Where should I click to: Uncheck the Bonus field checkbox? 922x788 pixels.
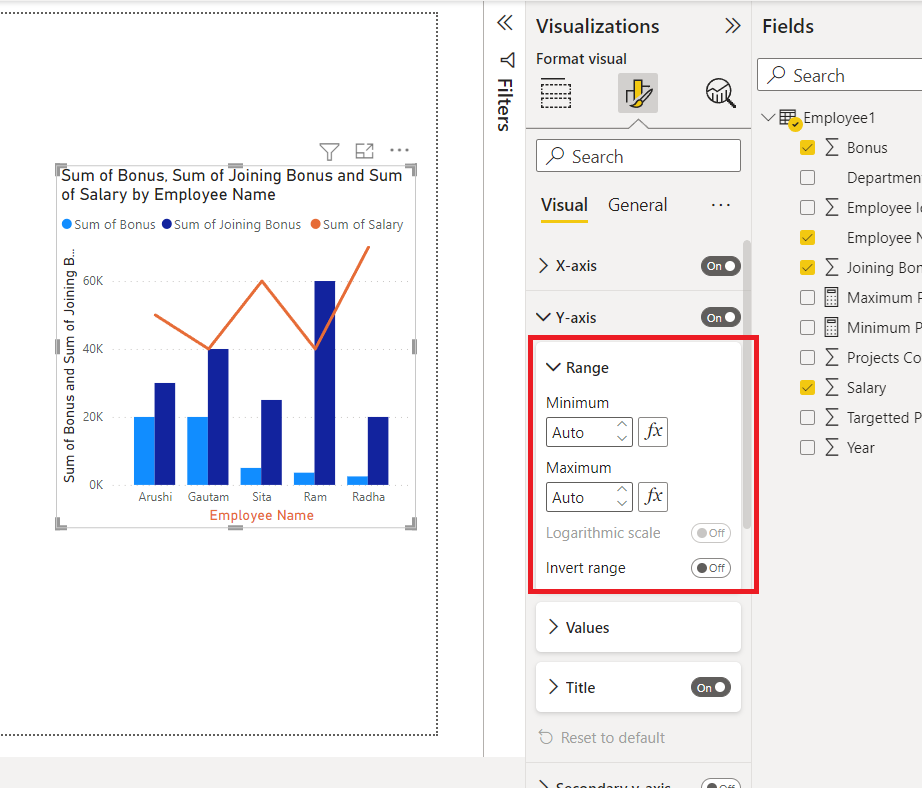pos(807,148)
